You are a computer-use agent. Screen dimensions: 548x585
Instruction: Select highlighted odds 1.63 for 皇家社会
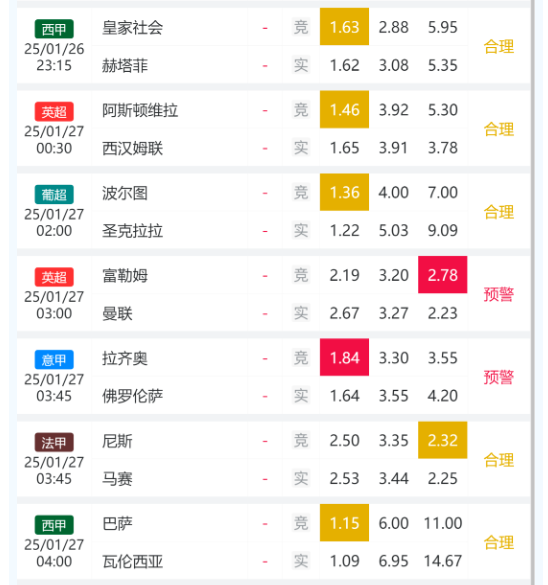tap(344, 27)
